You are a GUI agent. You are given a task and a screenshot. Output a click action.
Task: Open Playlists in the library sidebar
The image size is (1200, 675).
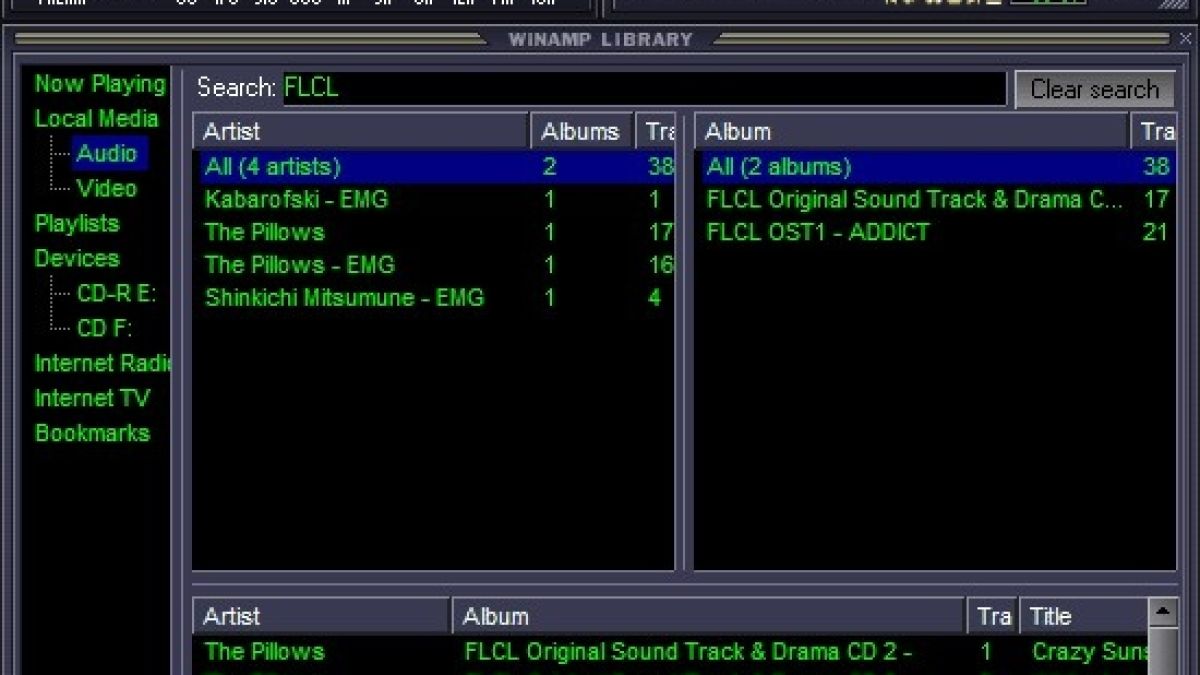pyautogui.click(x=76, y=223)
